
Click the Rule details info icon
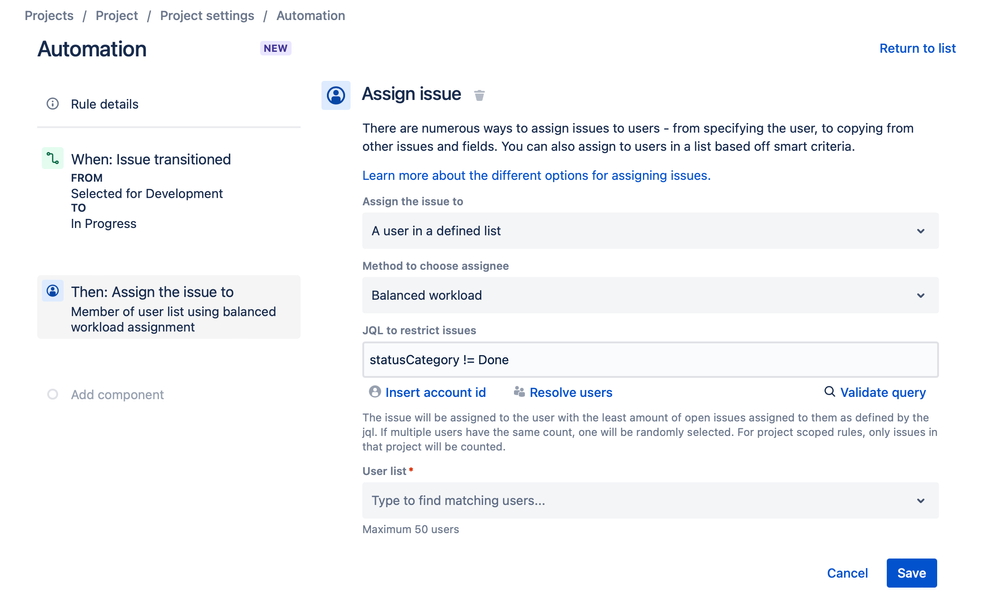(53, 104)
